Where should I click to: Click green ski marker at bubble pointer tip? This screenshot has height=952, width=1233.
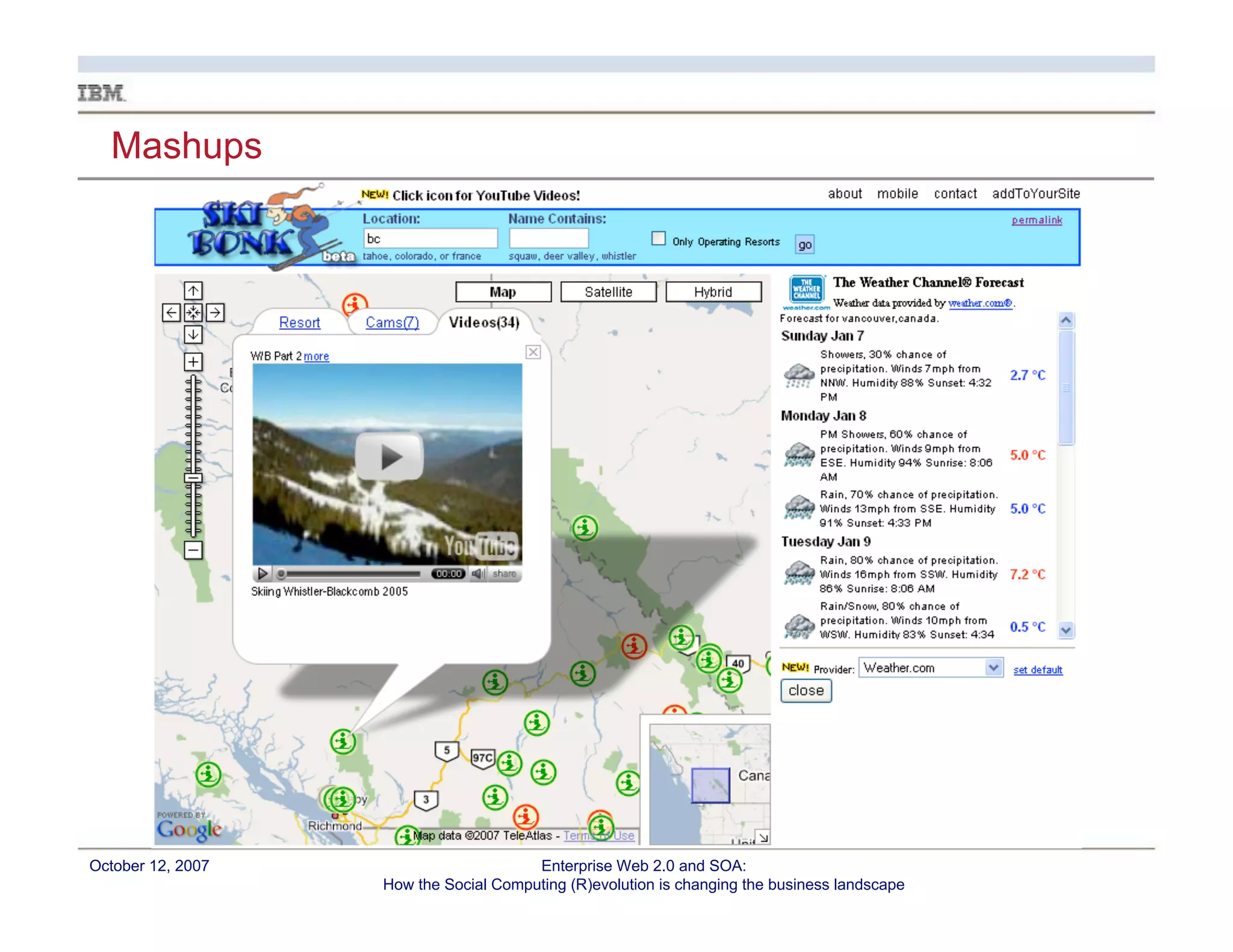click(x=343, y=741)
